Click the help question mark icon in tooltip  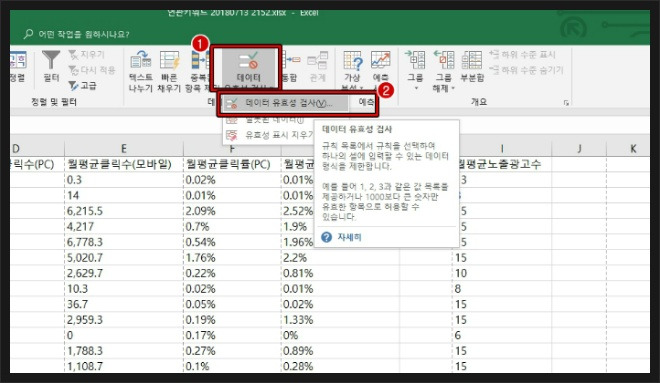[327, 237]
